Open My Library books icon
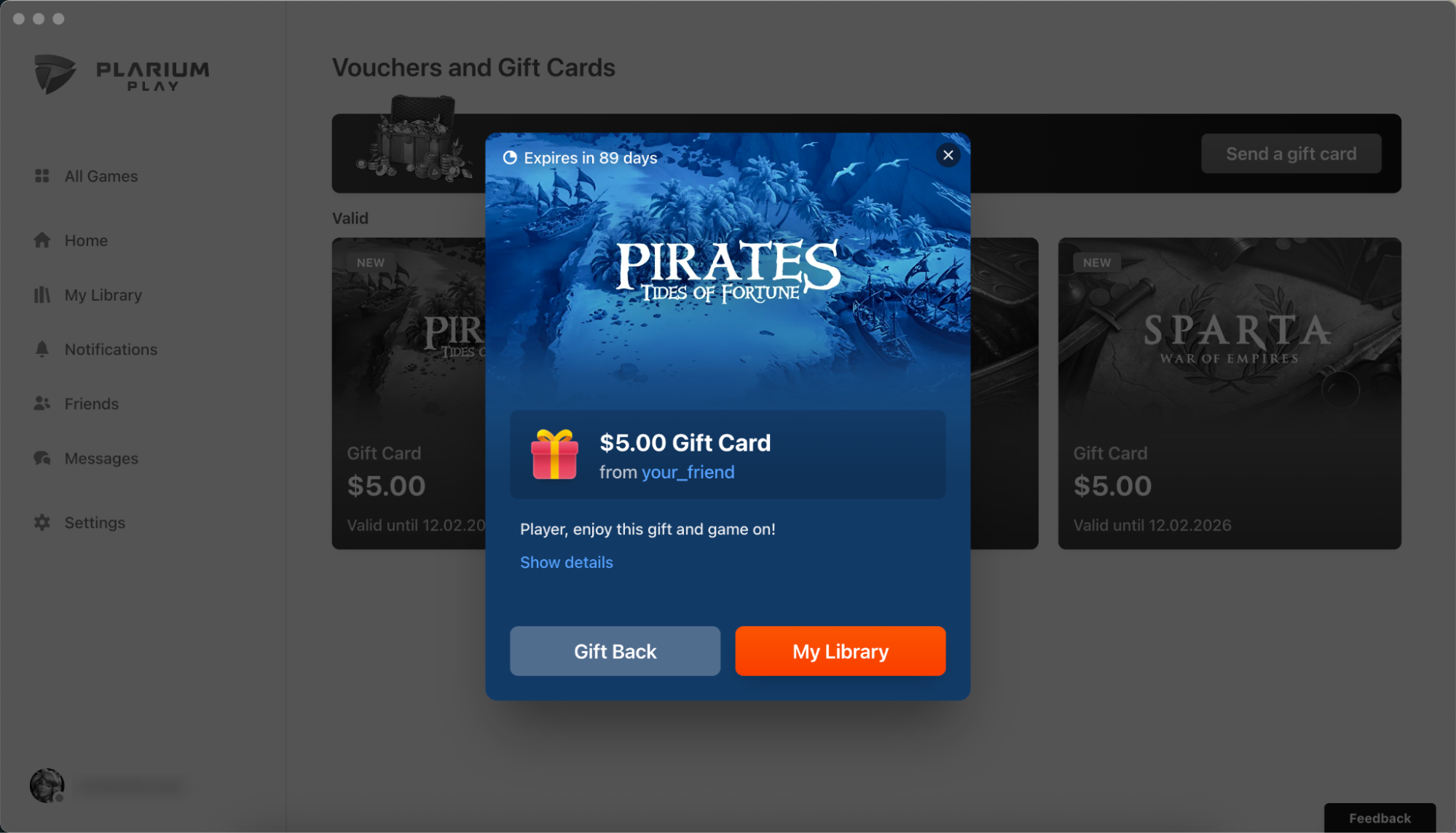Viewport: 1456px width, 833px height. 42,295
